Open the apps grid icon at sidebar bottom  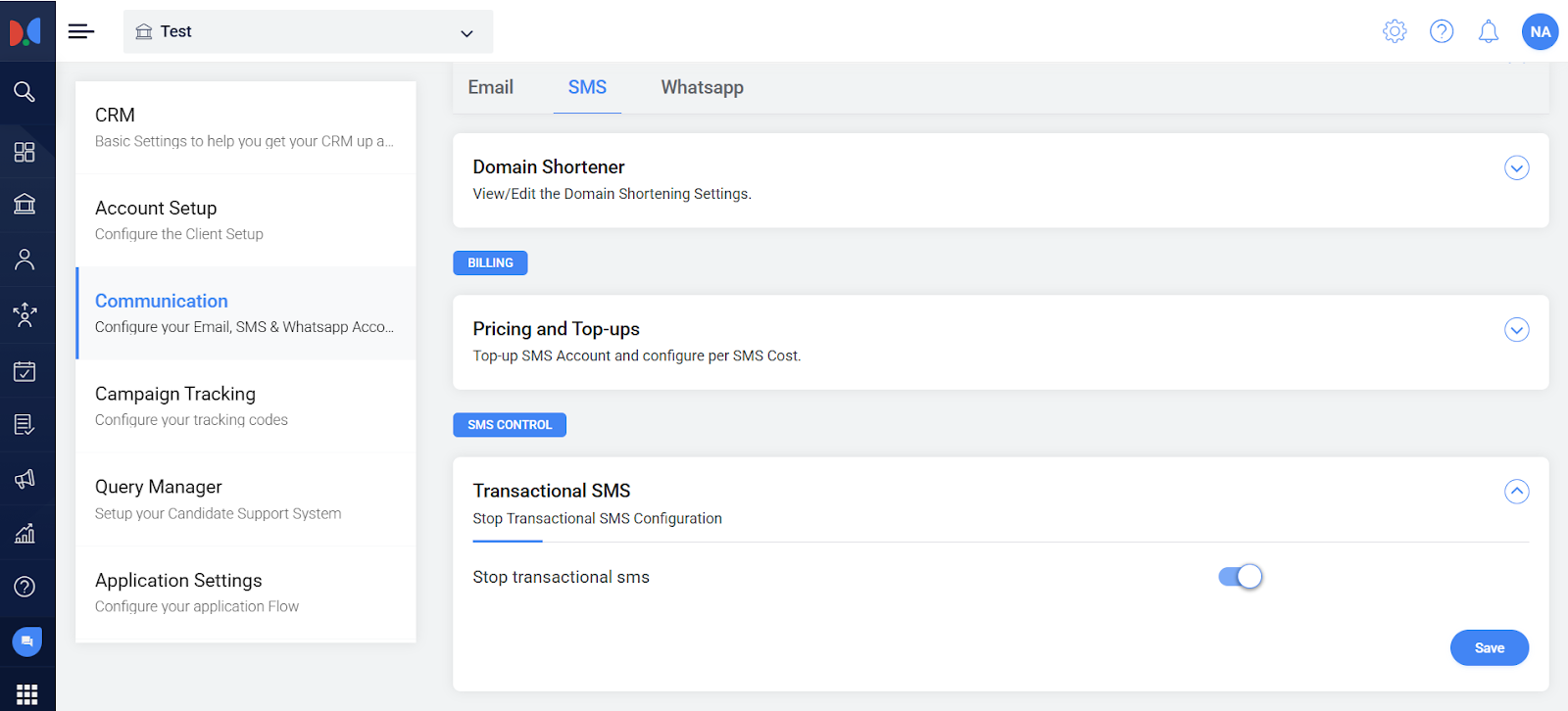[26, 694]
